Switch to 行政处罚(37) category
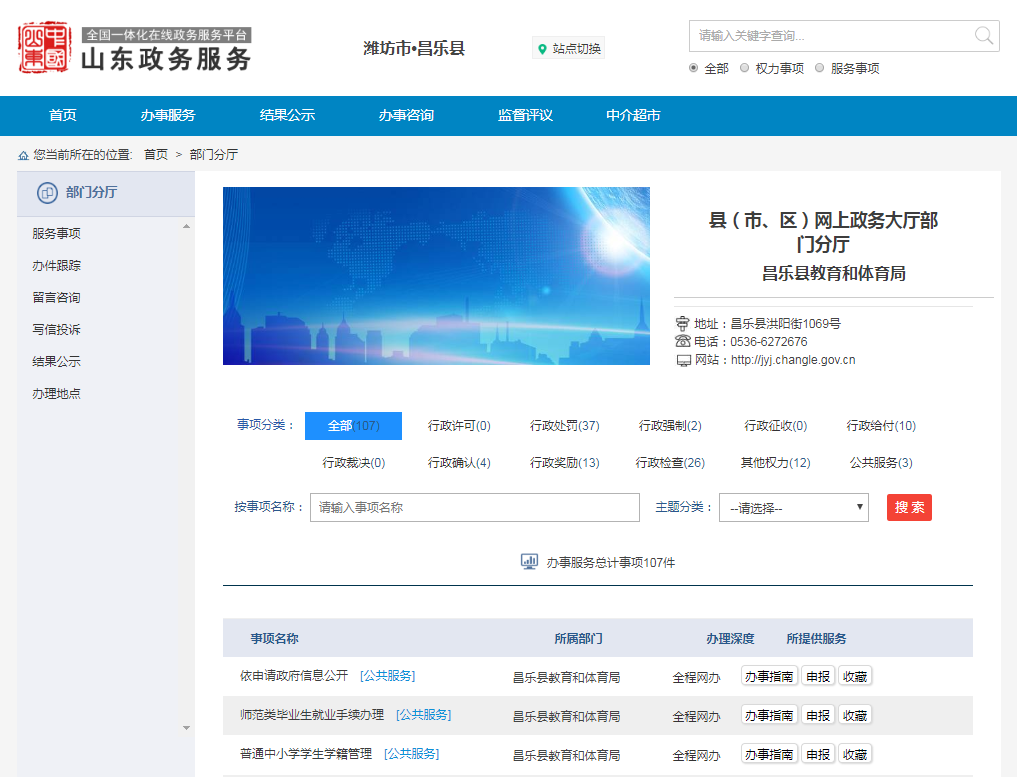Image resolution: width=1017 pixels, height=777 pixels. (564, 426)
